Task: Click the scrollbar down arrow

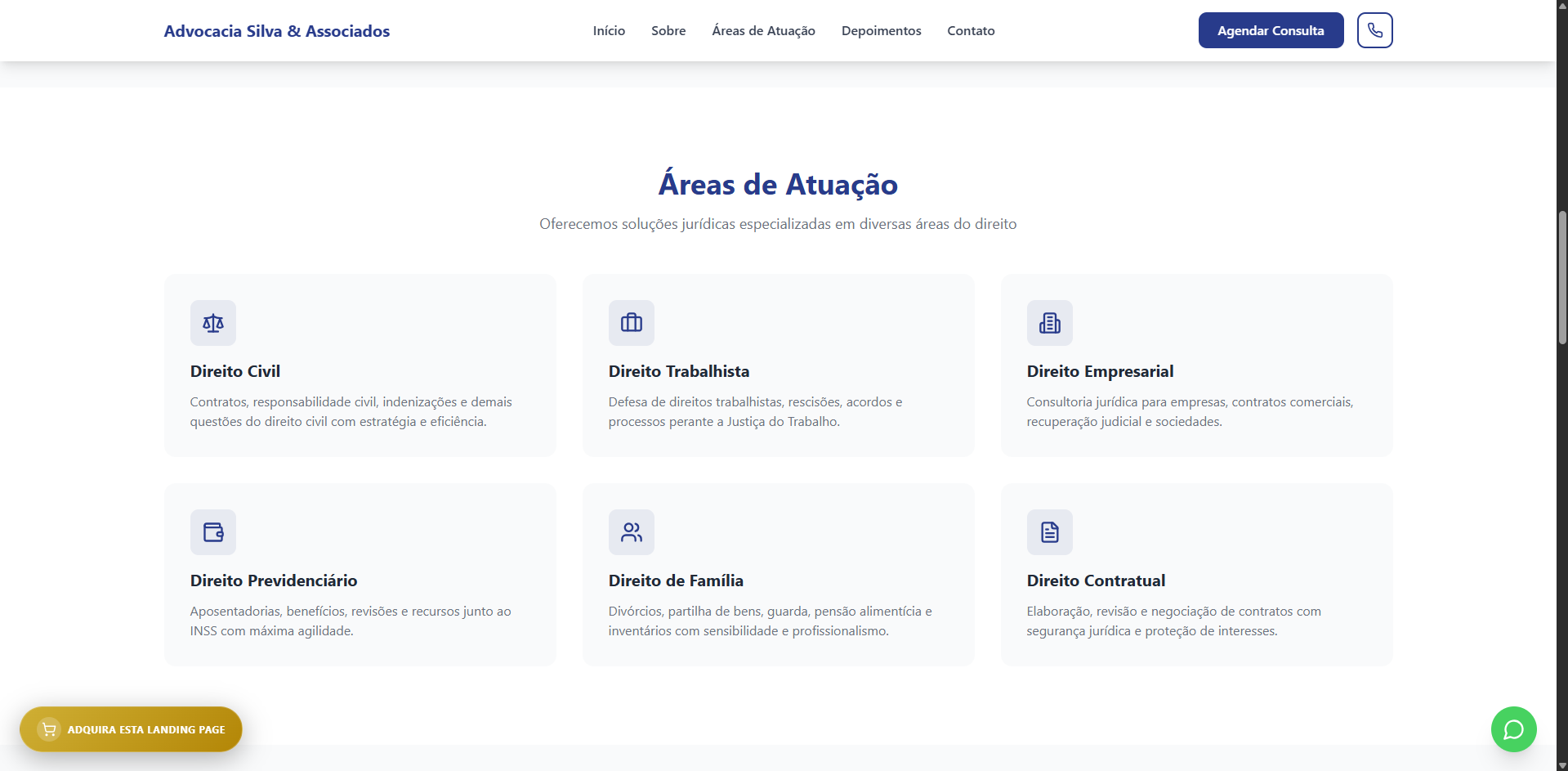Action: 1562,765
